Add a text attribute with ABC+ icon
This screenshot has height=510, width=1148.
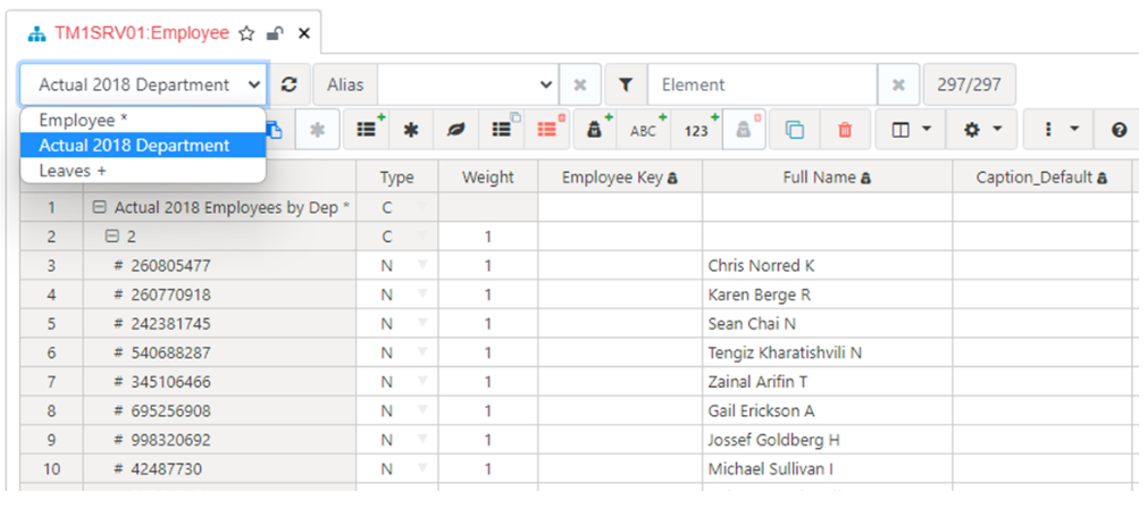point(644,130)
